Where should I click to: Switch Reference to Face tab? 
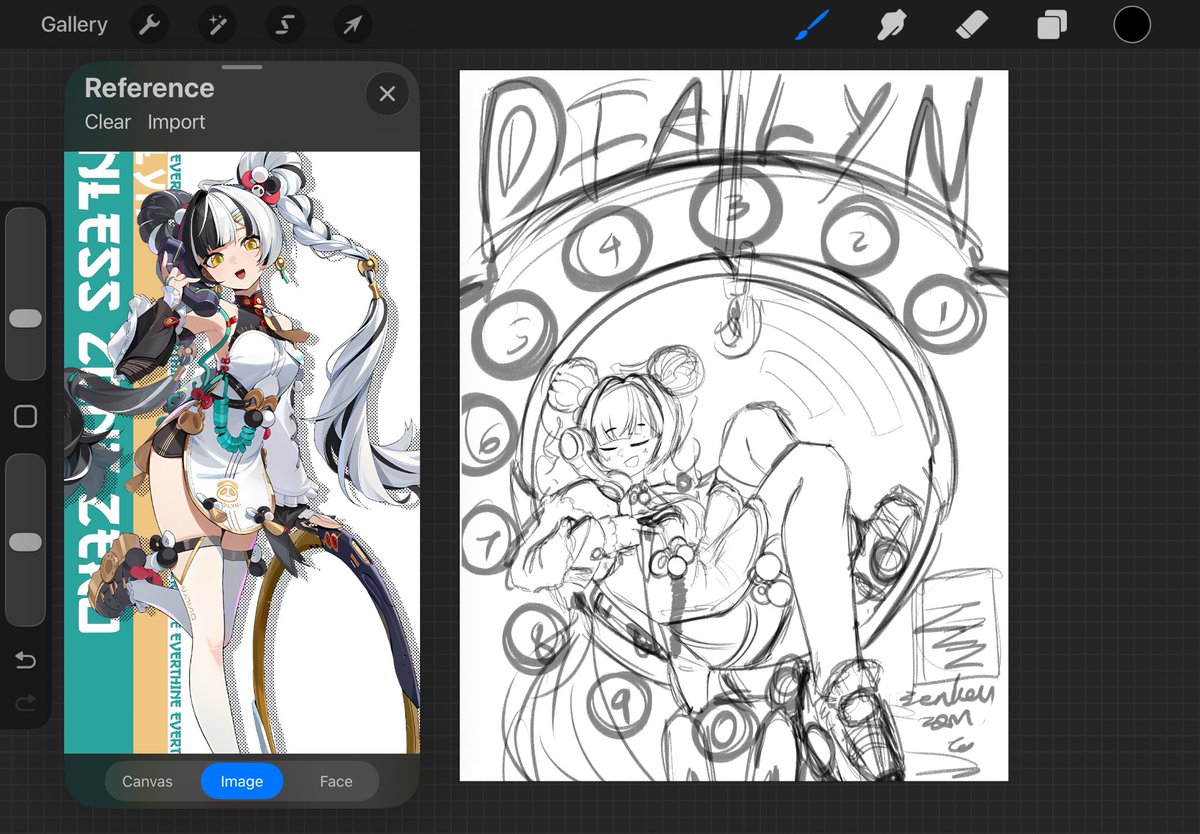[336, 782]
